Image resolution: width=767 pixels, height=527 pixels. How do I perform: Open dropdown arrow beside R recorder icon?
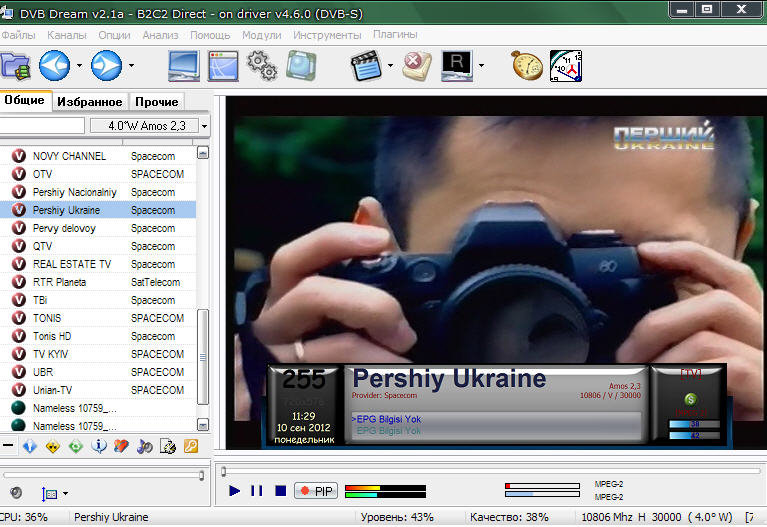(481, 66)
